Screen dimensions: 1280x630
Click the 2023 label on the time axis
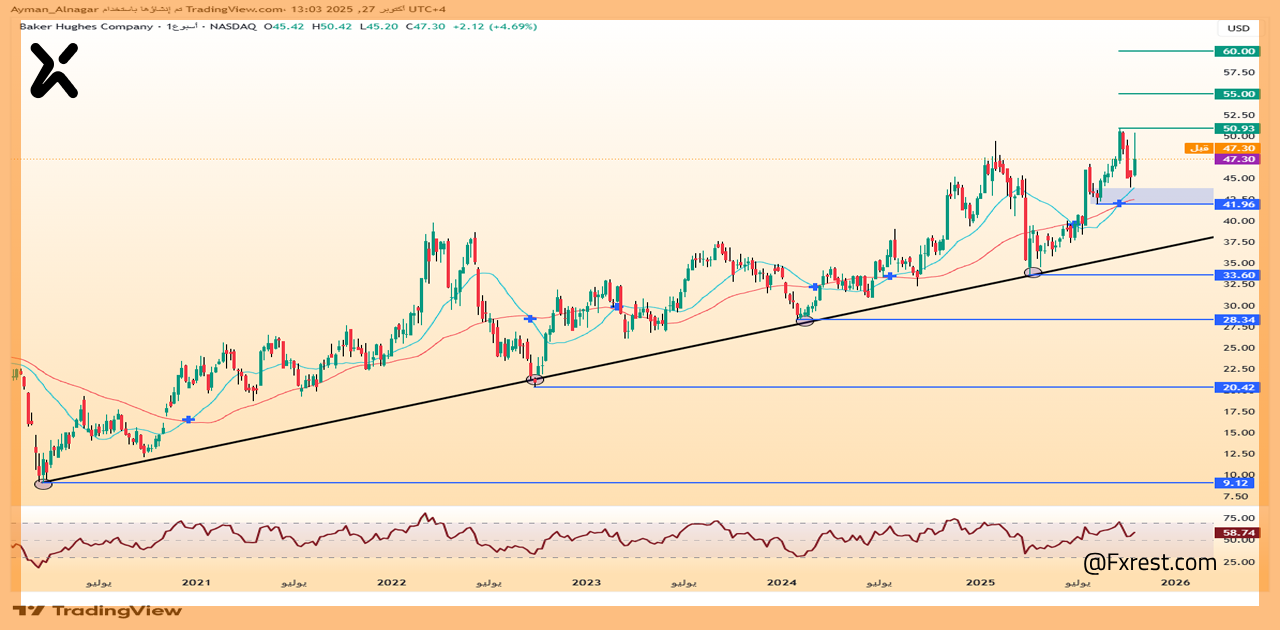pyautogui.click(x=586, y=582)
